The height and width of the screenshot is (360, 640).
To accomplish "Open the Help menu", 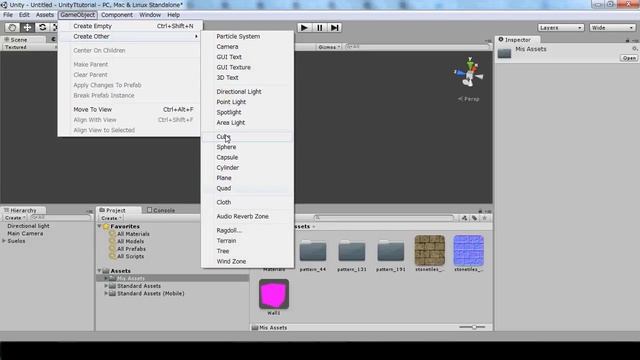I will click(173, 15).
